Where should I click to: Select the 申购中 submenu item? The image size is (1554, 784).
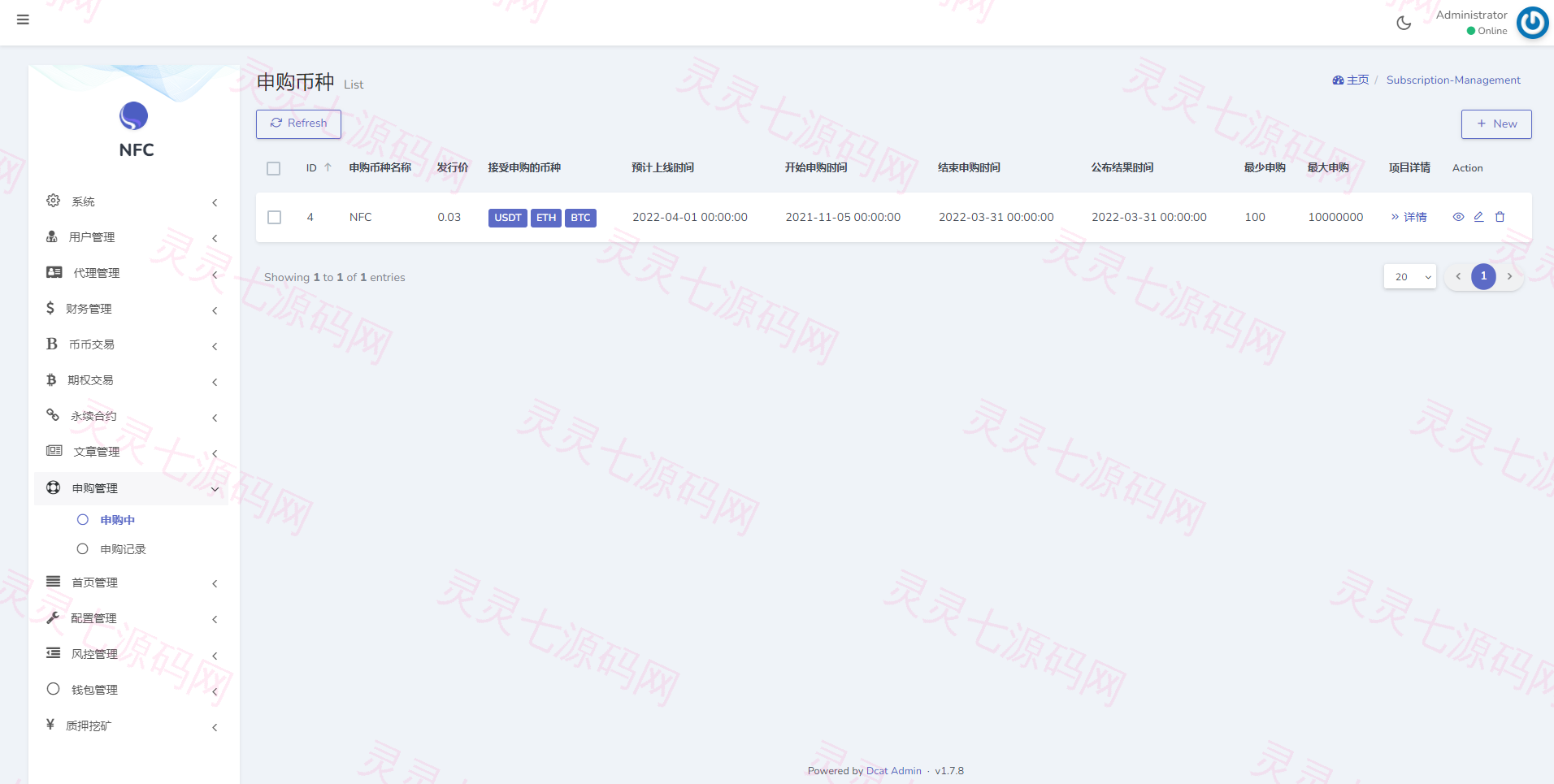point(117,520)
